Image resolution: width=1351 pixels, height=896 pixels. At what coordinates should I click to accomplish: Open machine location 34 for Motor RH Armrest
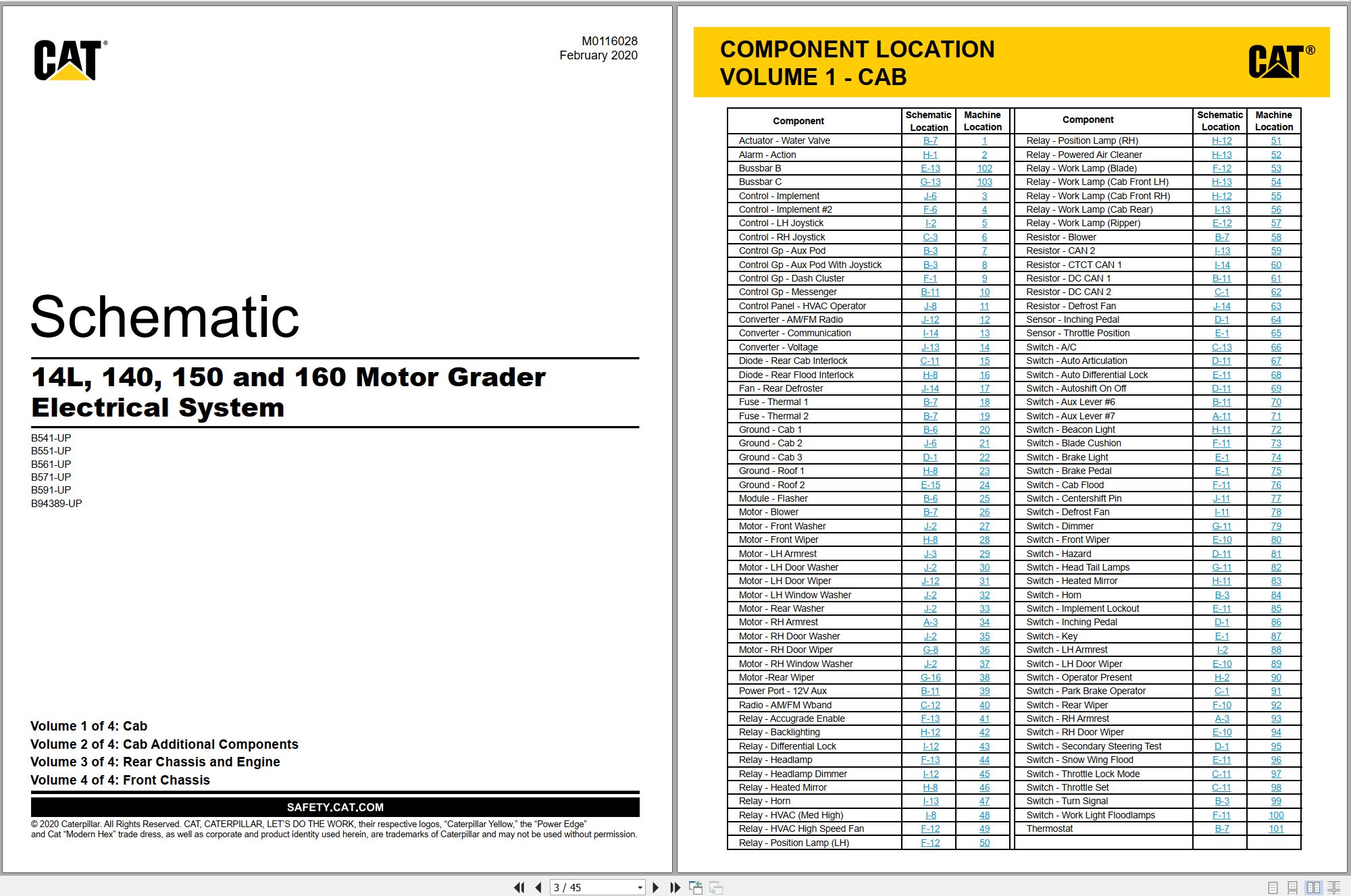coord(984,622)
